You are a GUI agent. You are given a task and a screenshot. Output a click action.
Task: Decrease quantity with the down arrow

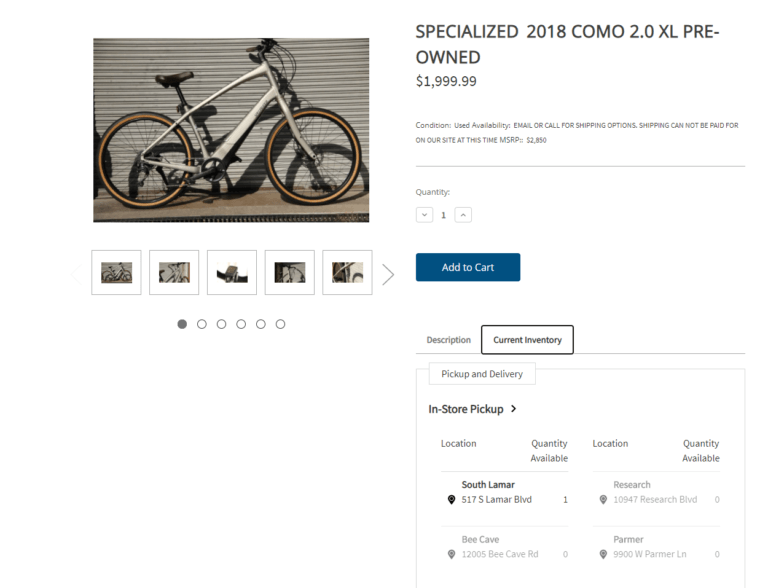[424, 215]
